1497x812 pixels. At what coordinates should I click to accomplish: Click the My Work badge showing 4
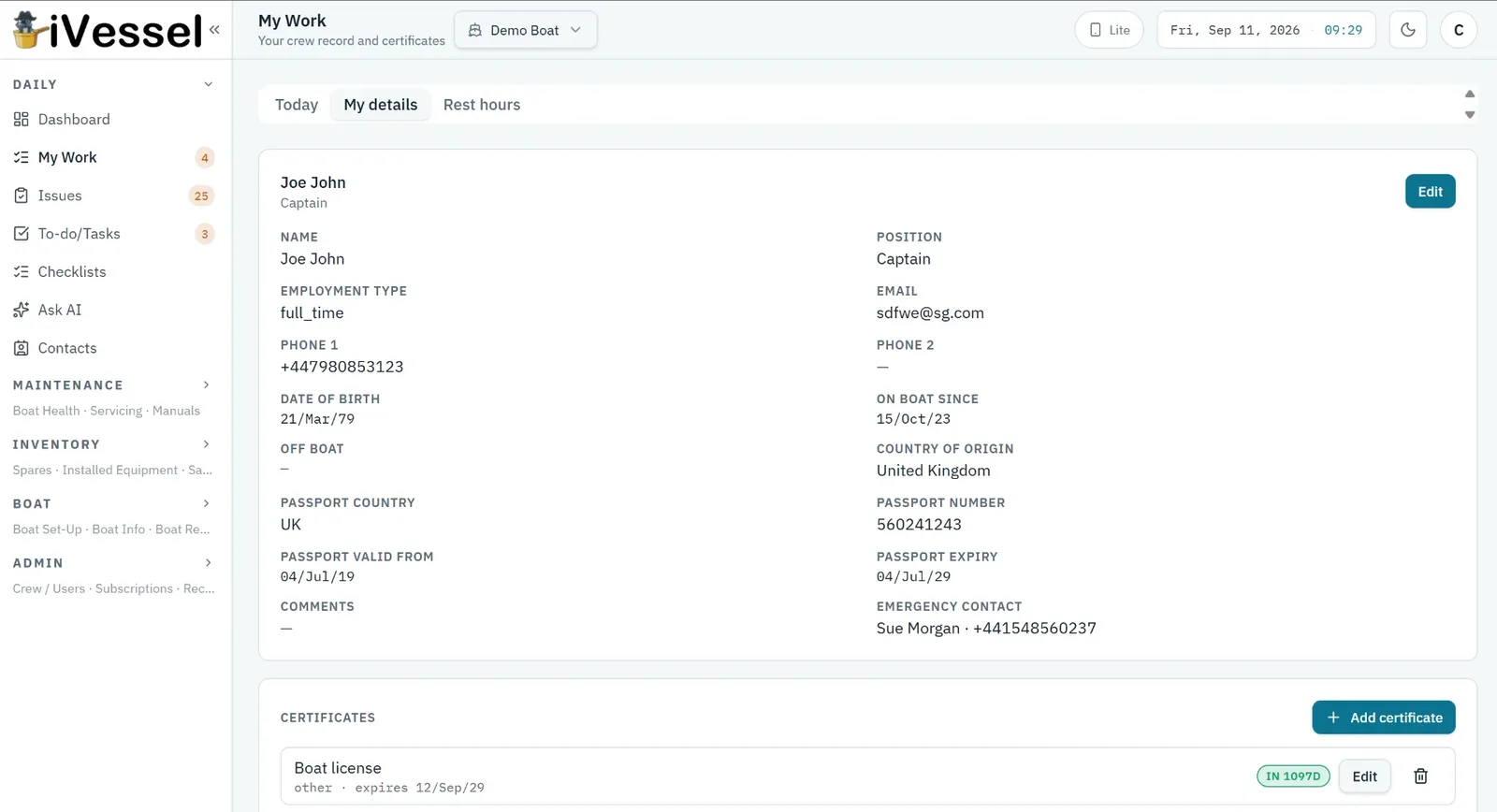click(x=205, y=157)
